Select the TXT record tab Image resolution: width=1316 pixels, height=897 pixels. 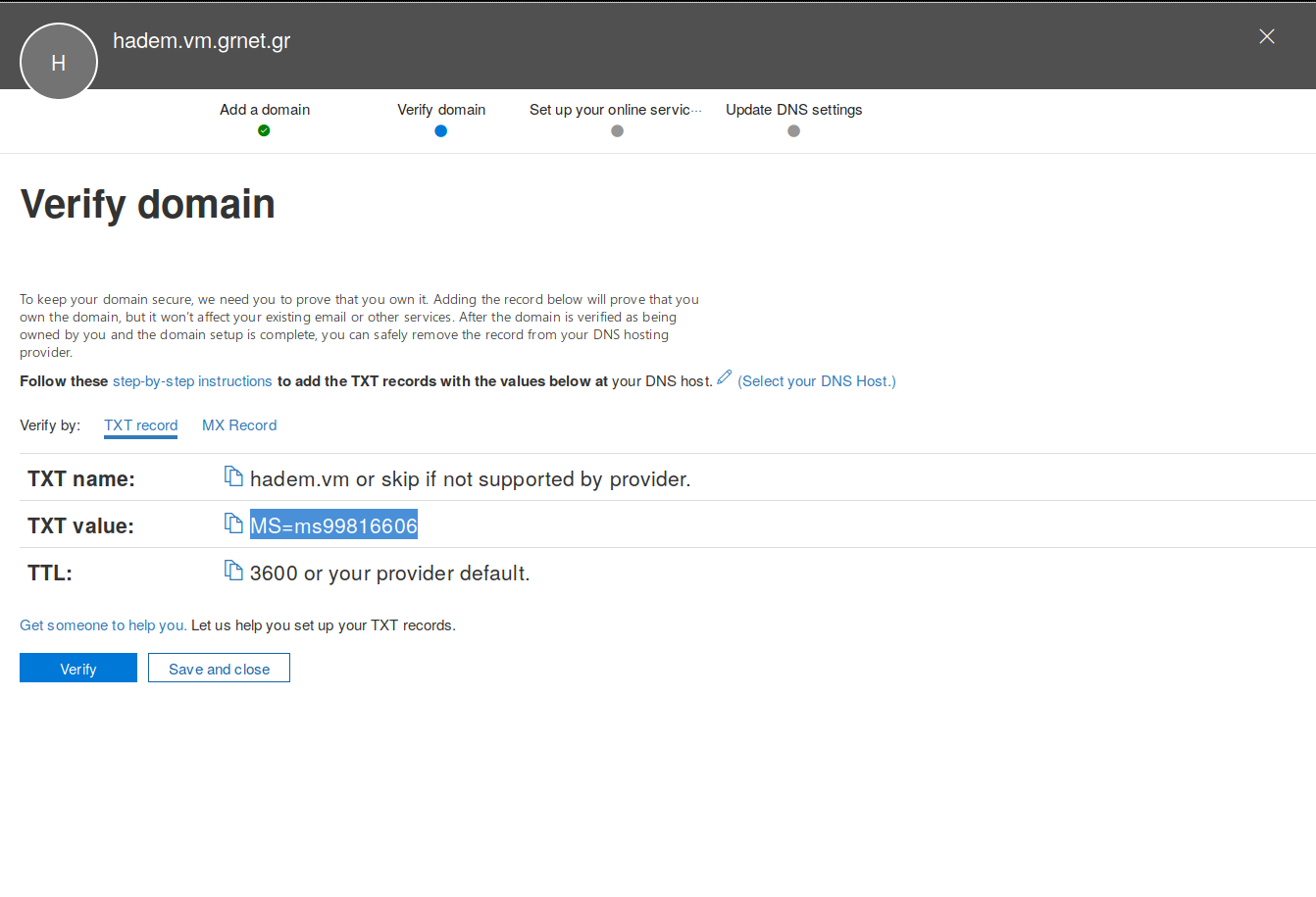140,425
